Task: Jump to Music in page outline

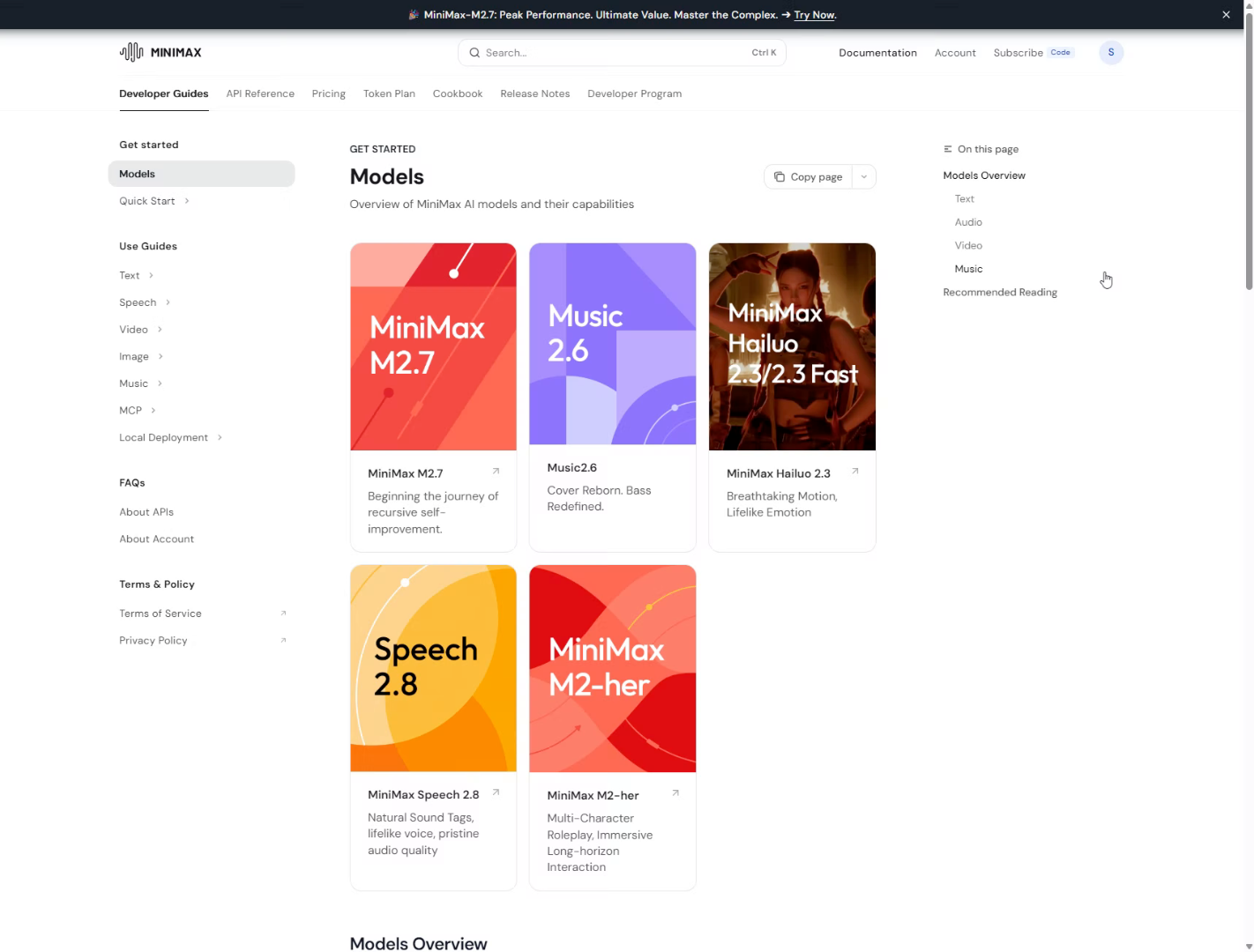Action: [968, 269]
